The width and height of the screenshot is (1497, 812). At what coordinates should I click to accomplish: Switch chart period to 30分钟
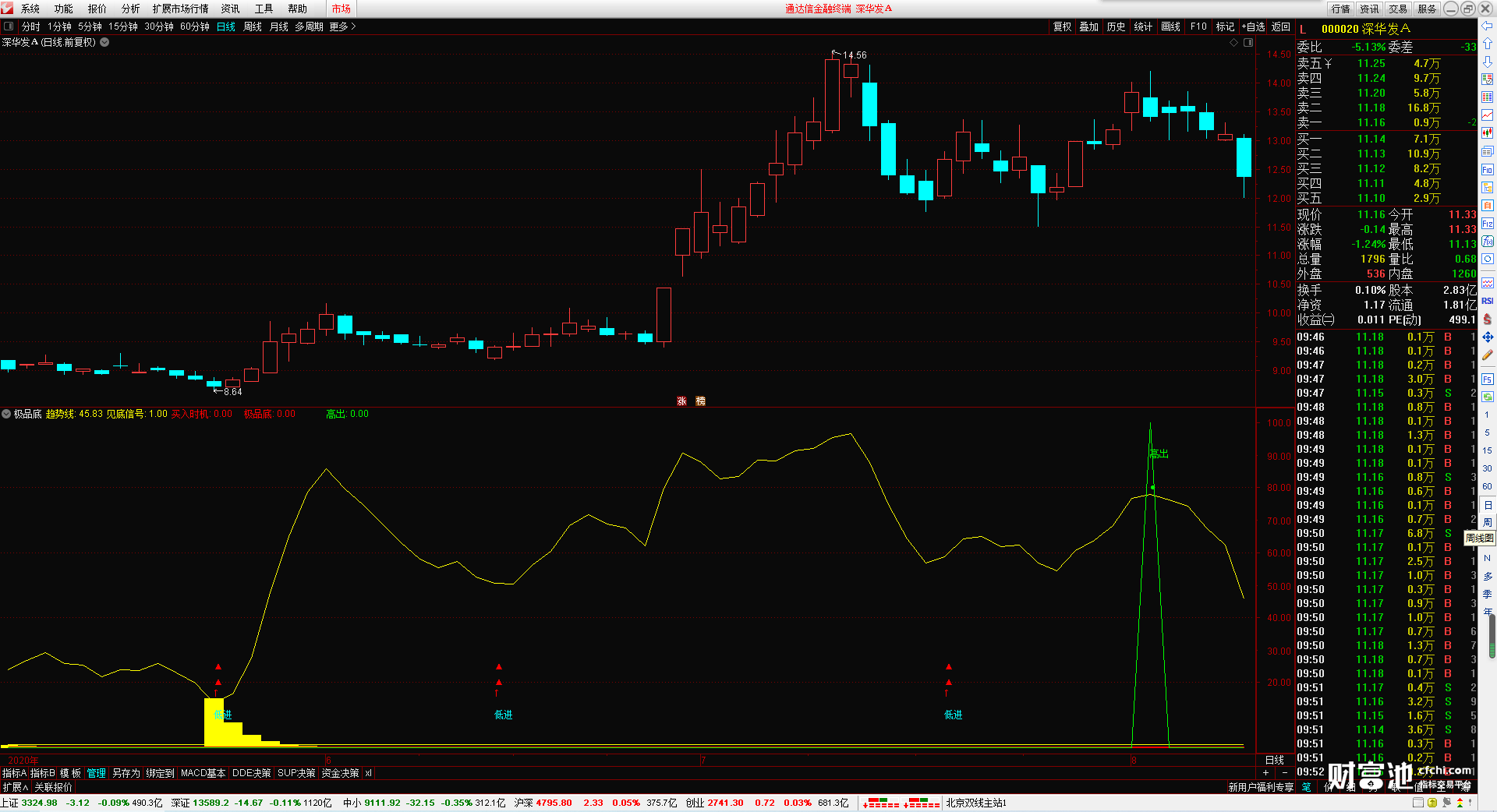coord(159,26)
